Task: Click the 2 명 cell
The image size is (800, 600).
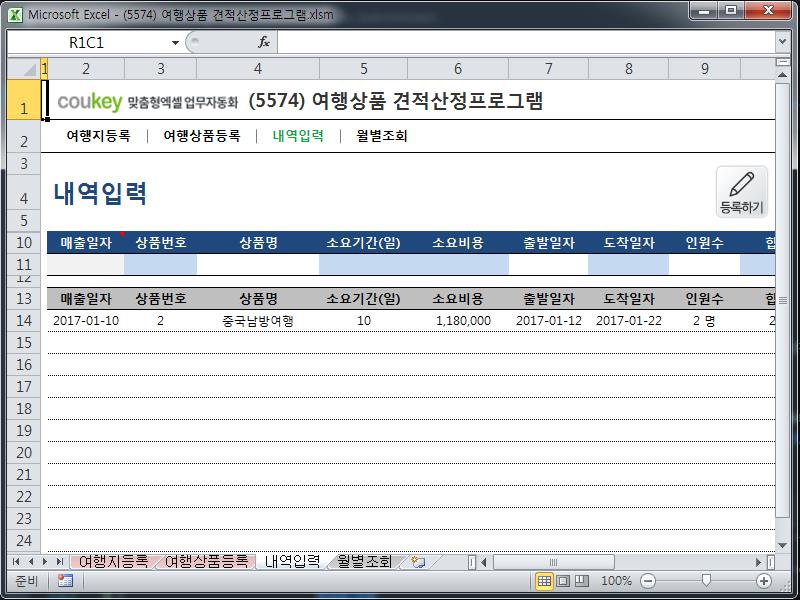Action: [x=704, y=321]
